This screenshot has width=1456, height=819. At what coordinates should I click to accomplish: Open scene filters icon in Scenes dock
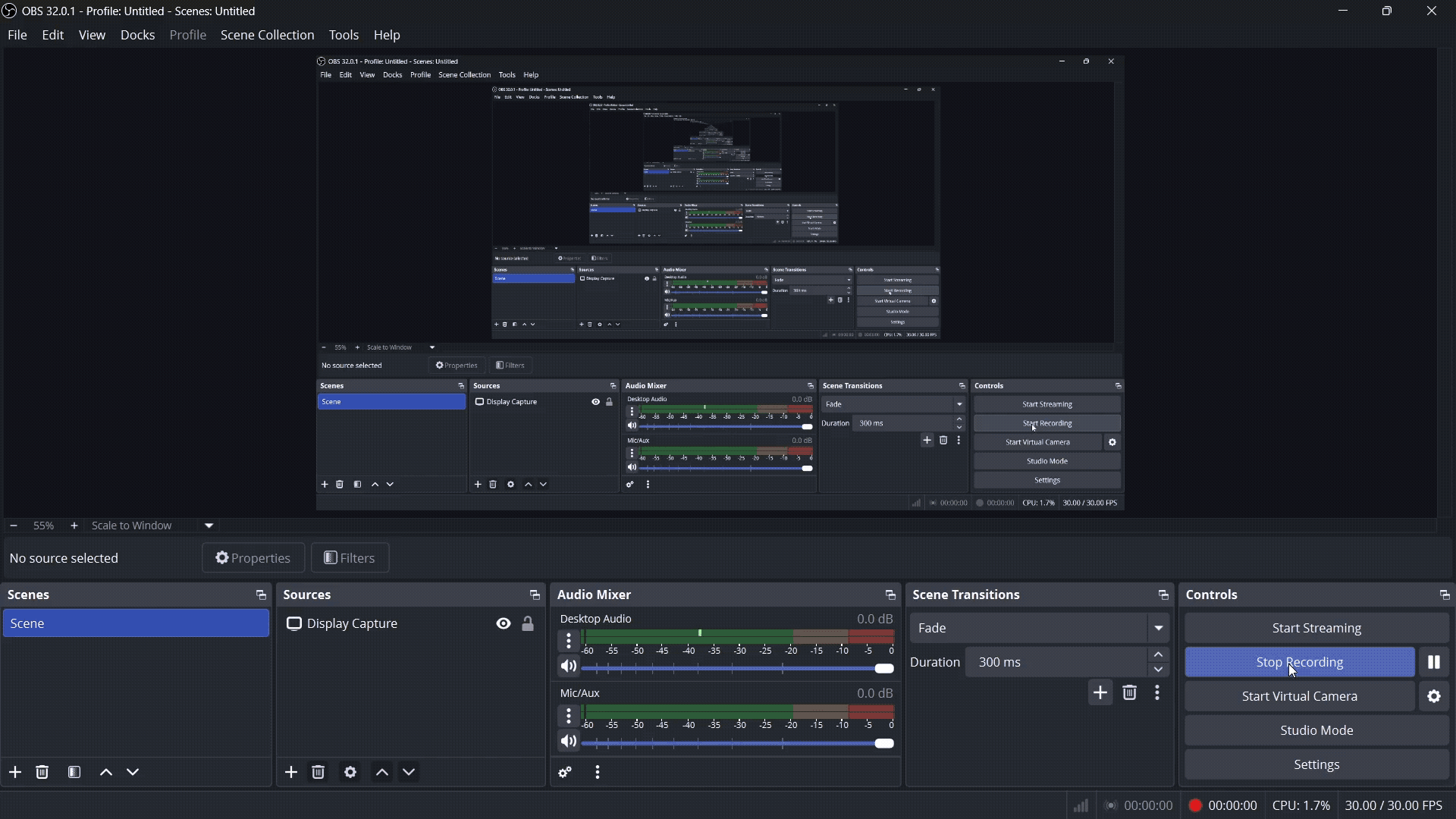pyautogui.click(x=74, y=773)
